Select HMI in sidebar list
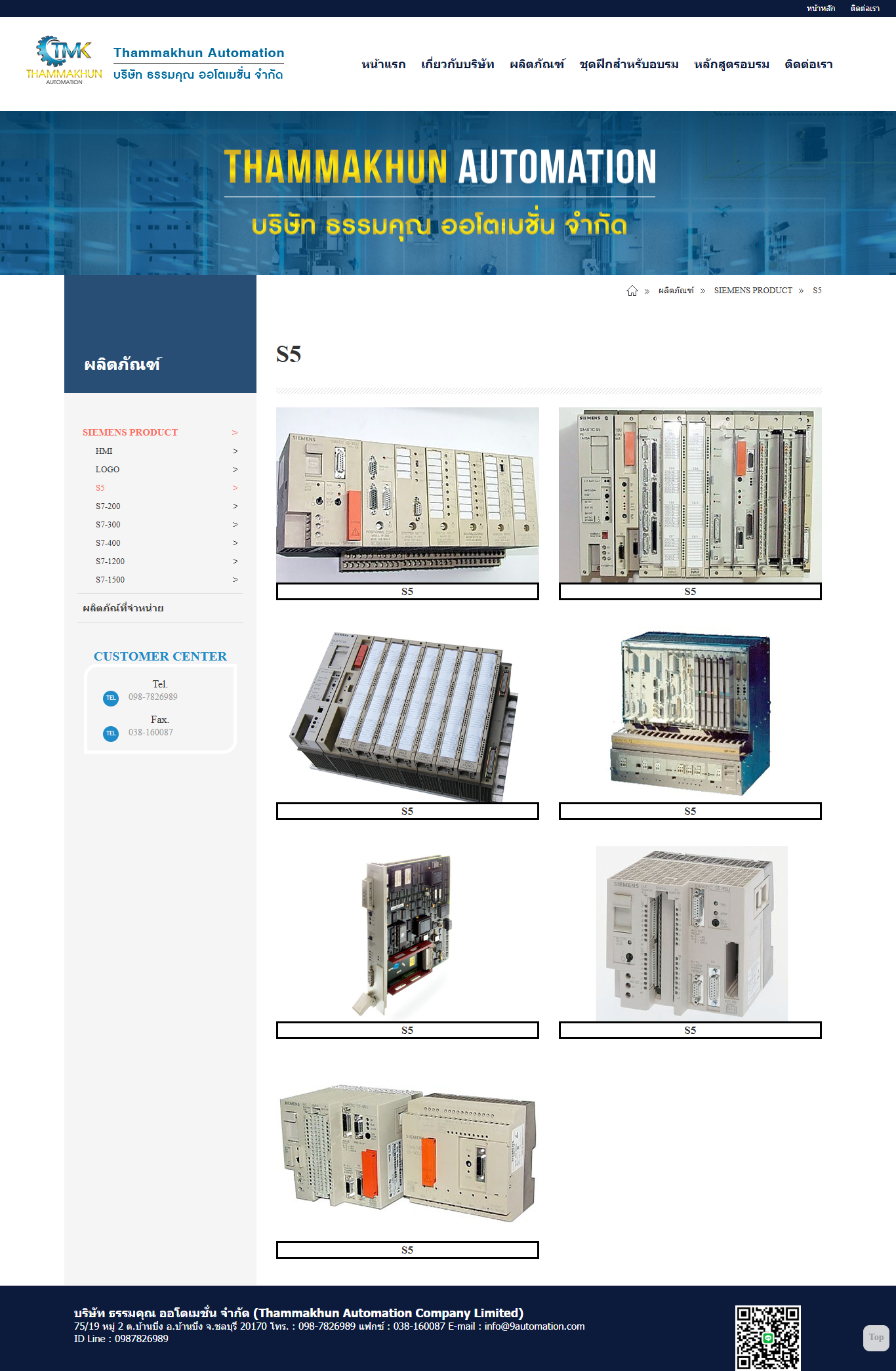The height and width of the screenshot is (1371, 896). pos(104,451)
